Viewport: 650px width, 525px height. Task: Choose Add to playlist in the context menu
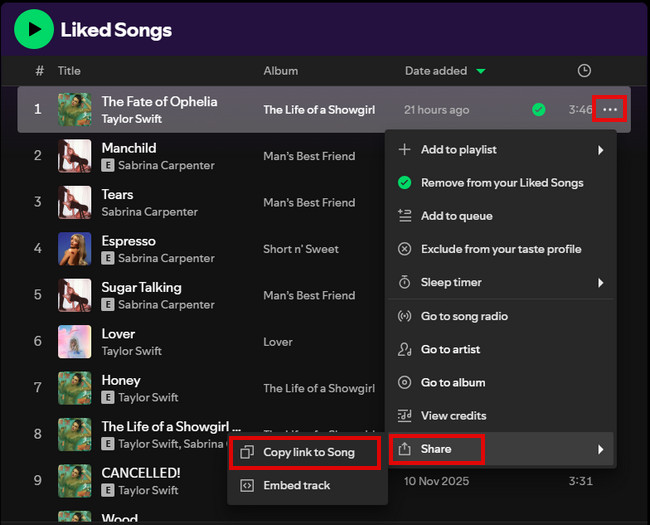tap(501, 150)
